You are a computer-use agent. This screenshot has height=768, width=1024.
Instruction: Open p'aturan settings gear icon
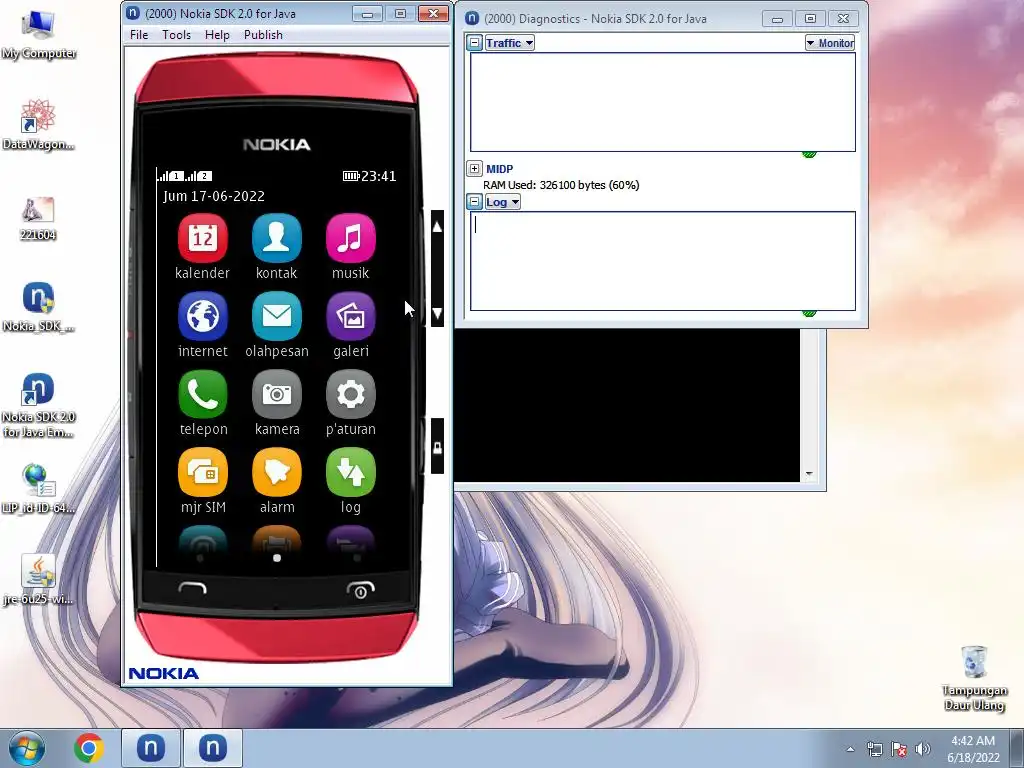point(351,394)
